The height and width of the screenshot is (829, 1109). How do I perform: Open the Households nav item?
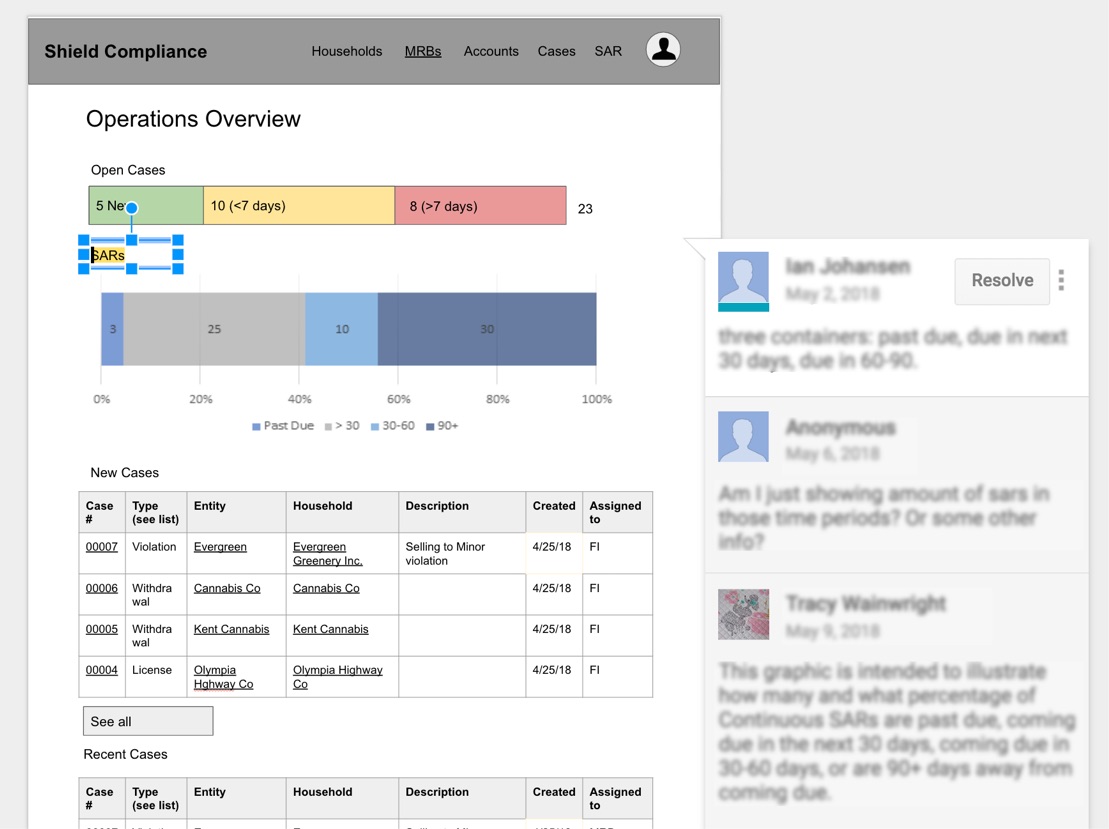(346, 51)
